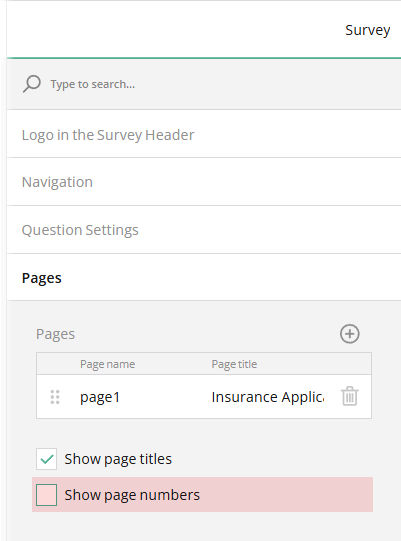Expand Question Settings section
The width and height of the screenshot is (401, 541).
pyautogui.click(x=204, y=230)
